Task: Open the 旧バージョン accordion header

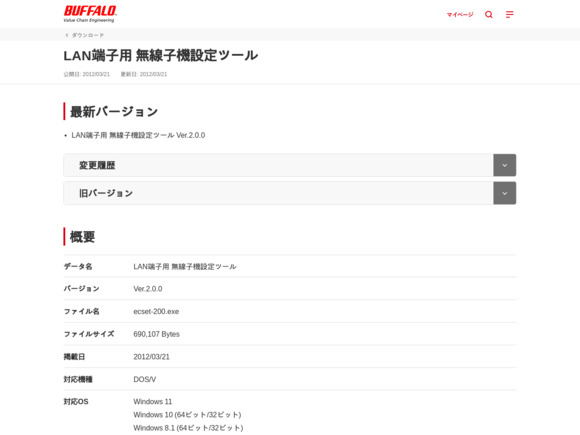Action: pos(290,193)
